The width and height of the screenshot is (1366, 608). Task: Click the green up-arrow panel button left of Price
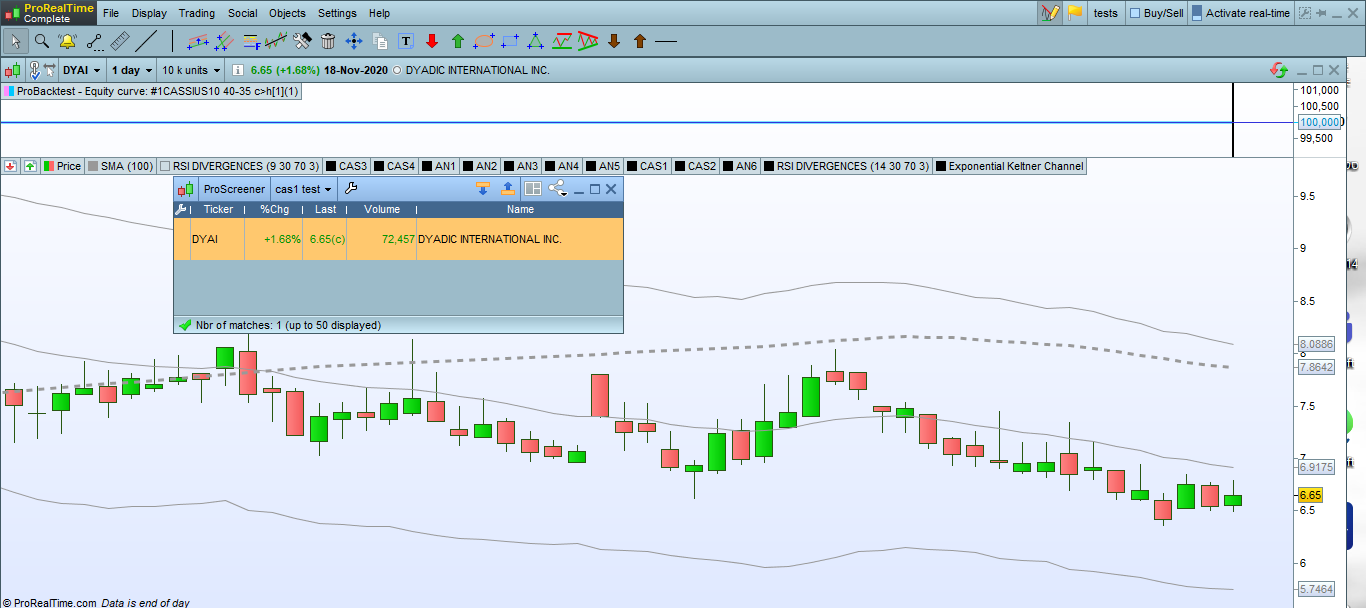point(30,166)
